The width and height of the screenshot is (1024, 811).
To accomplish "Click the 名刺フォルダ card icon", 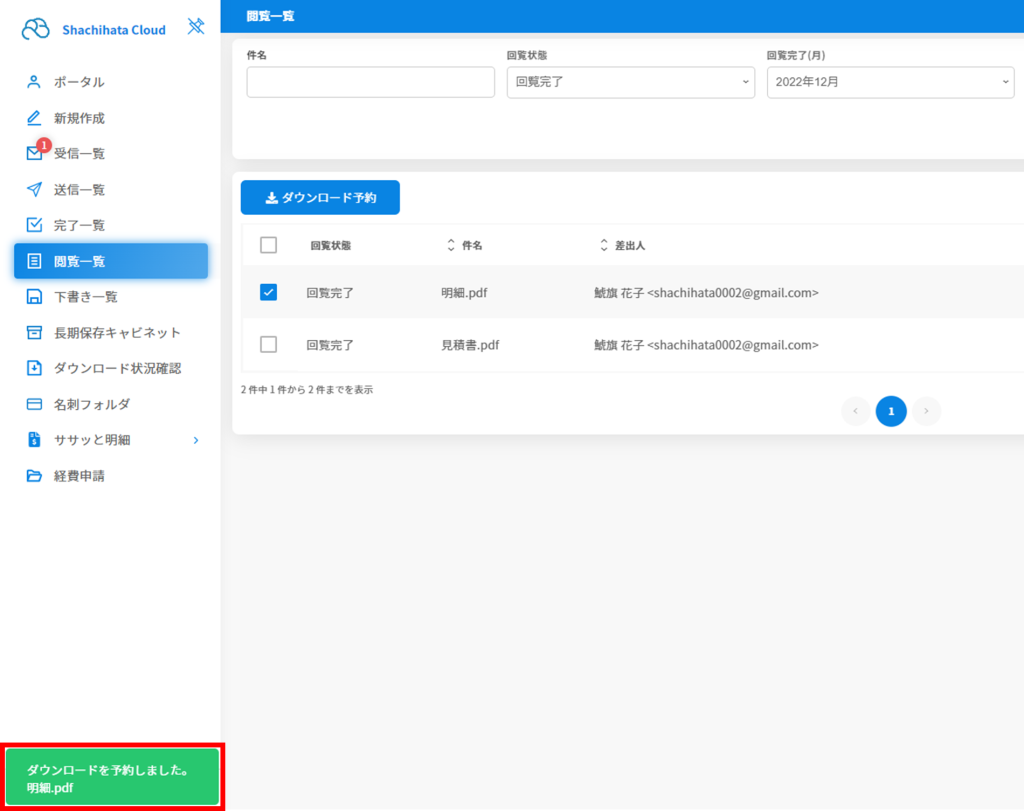I will (x=34, y=404).
